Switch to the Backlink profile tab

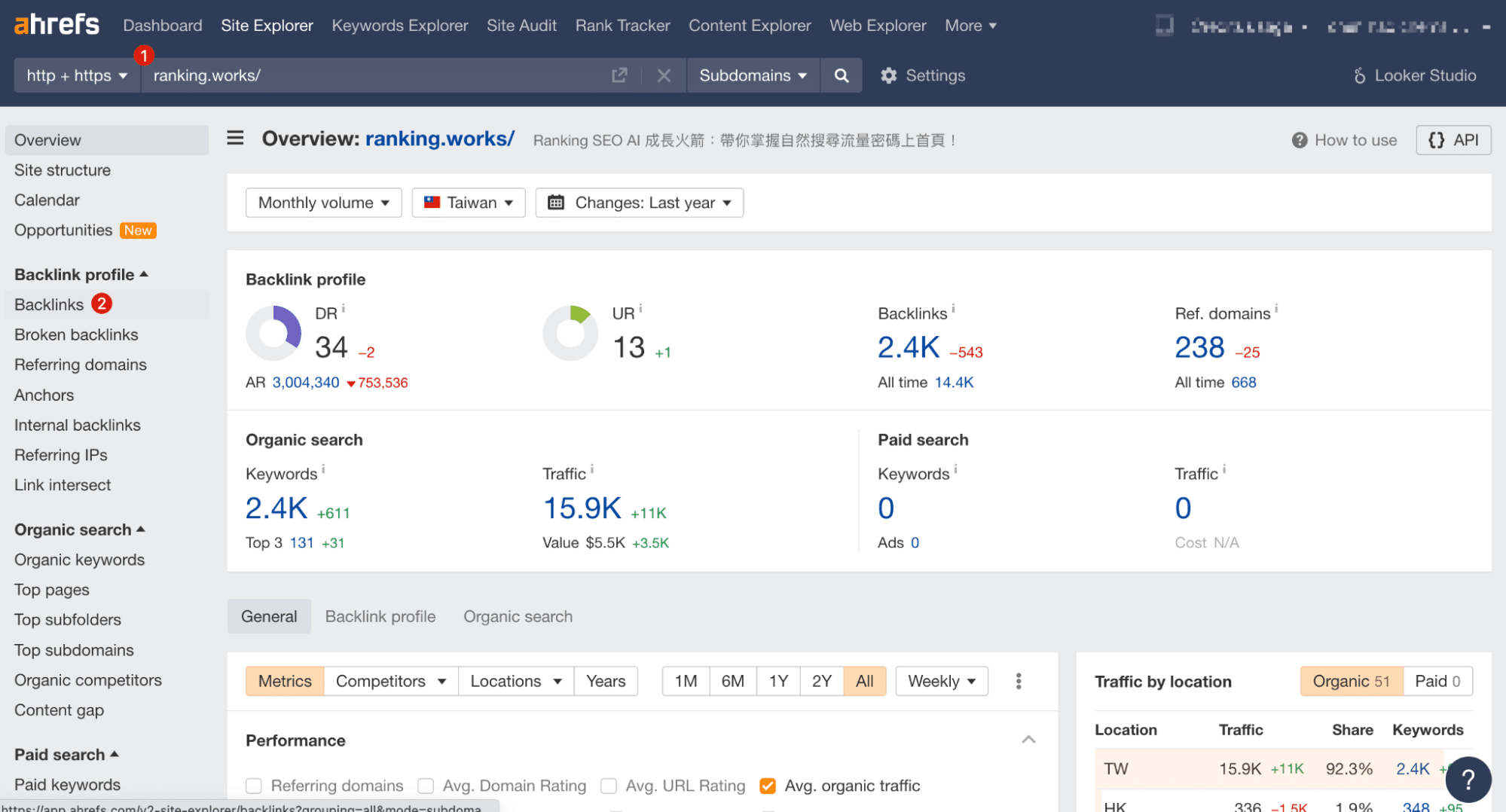point(380,617)
